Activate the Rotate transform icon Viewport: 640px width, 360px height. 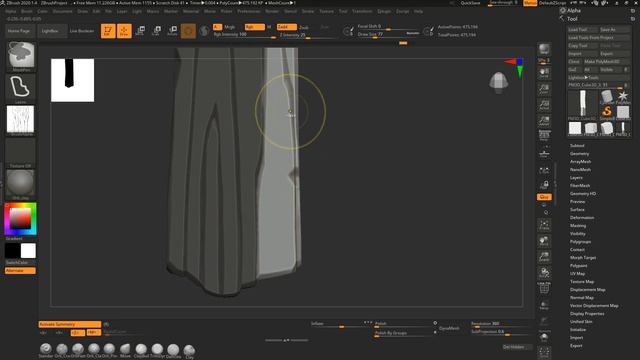173,31
